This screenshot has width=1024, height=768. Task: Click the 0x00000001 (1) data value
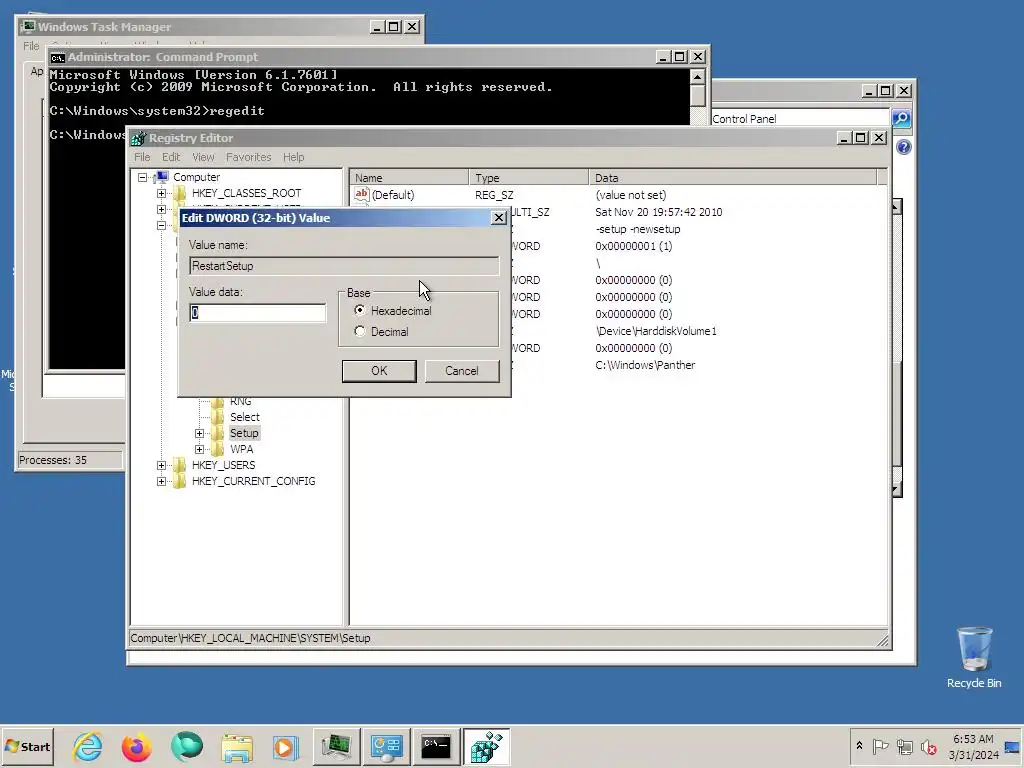click(x=633, y=246)
